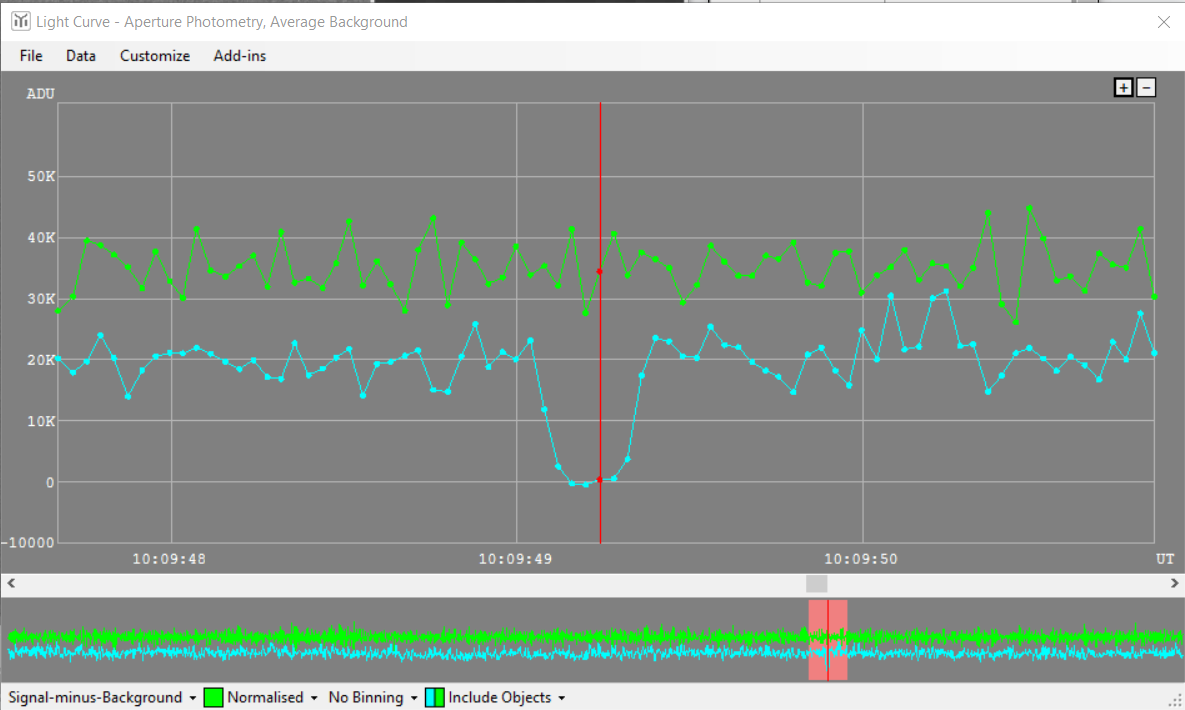This screenshot has height=710, width=1185.
Task: Click the cyan Include Objects icon
Action: [435, 697]
